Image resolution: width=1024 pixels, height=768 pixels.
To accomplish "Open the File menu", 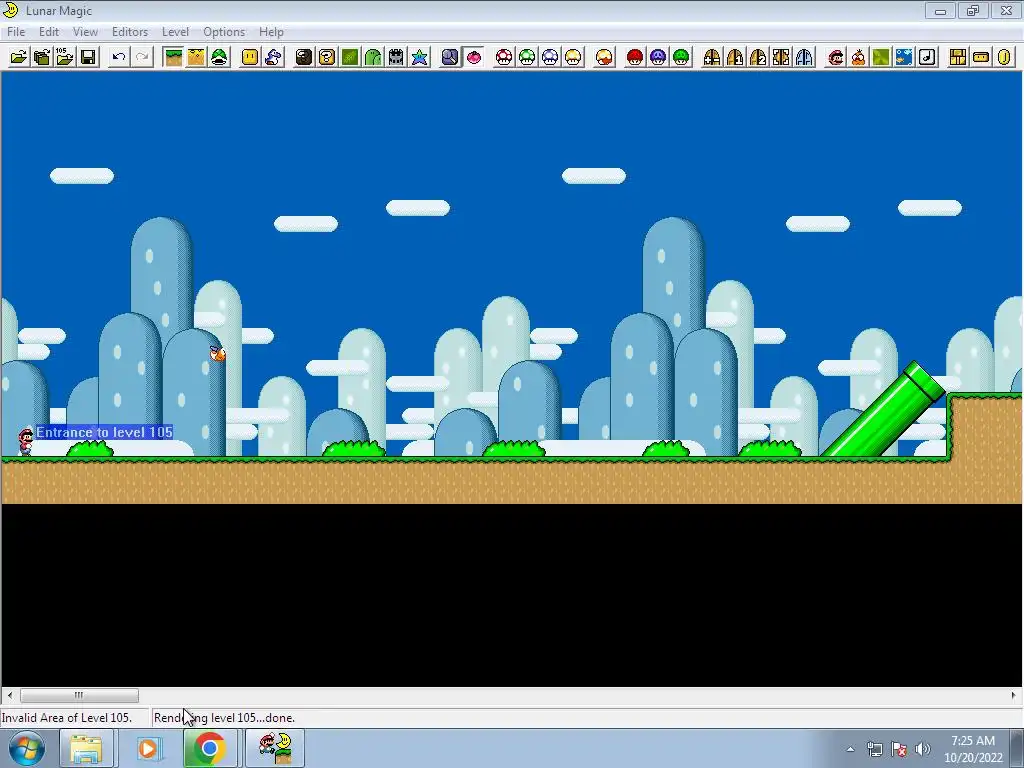I will point(16,31).
